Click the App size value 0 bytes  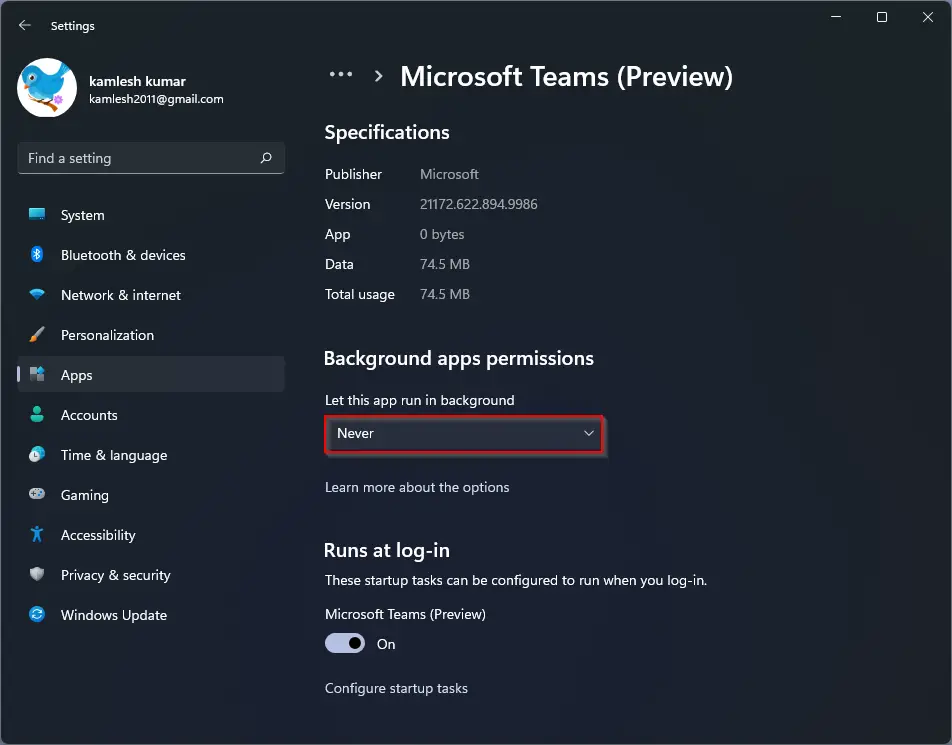point(442,234)
